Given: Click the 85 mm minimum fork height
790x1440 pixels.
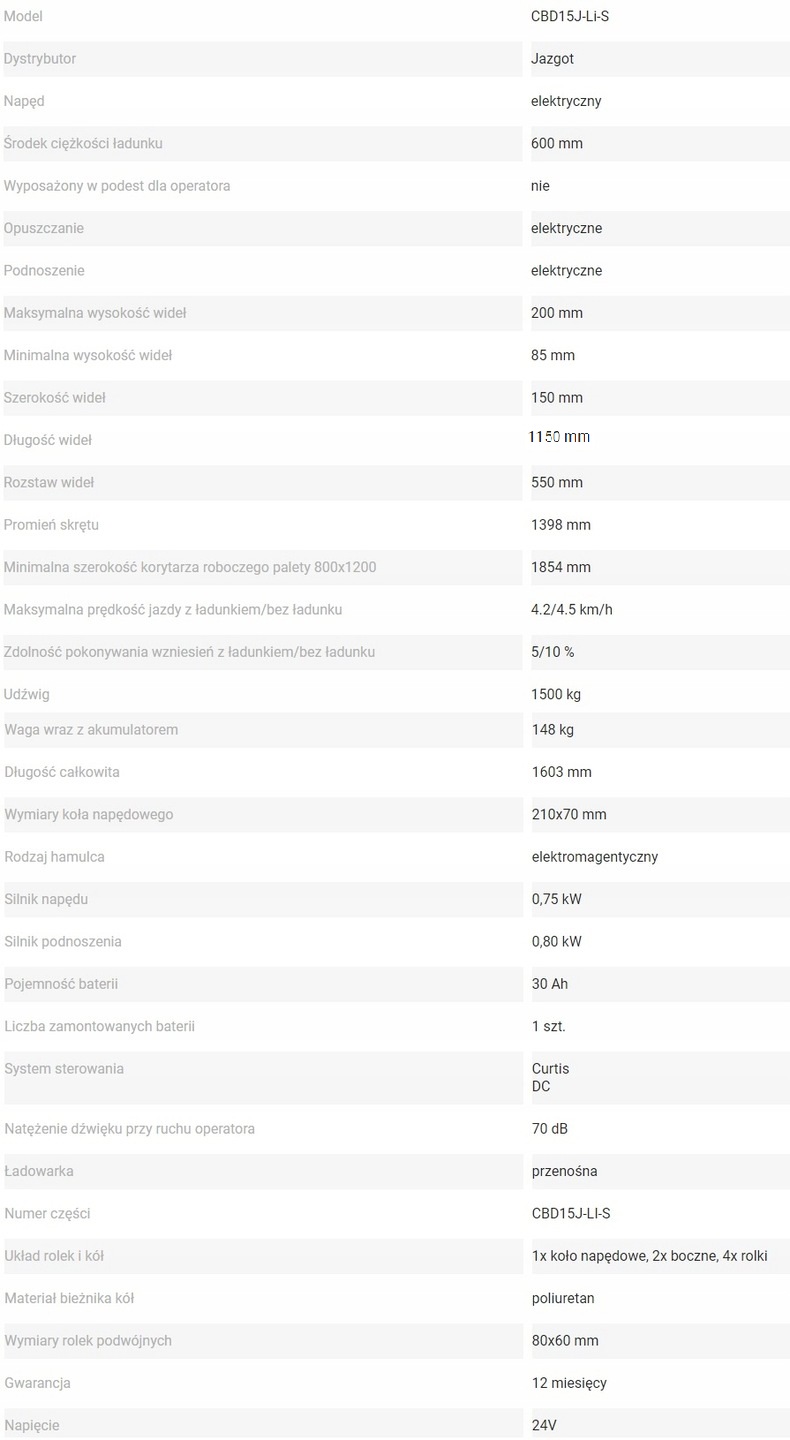Looking at the screenshot, I should (x=552, y=355).
